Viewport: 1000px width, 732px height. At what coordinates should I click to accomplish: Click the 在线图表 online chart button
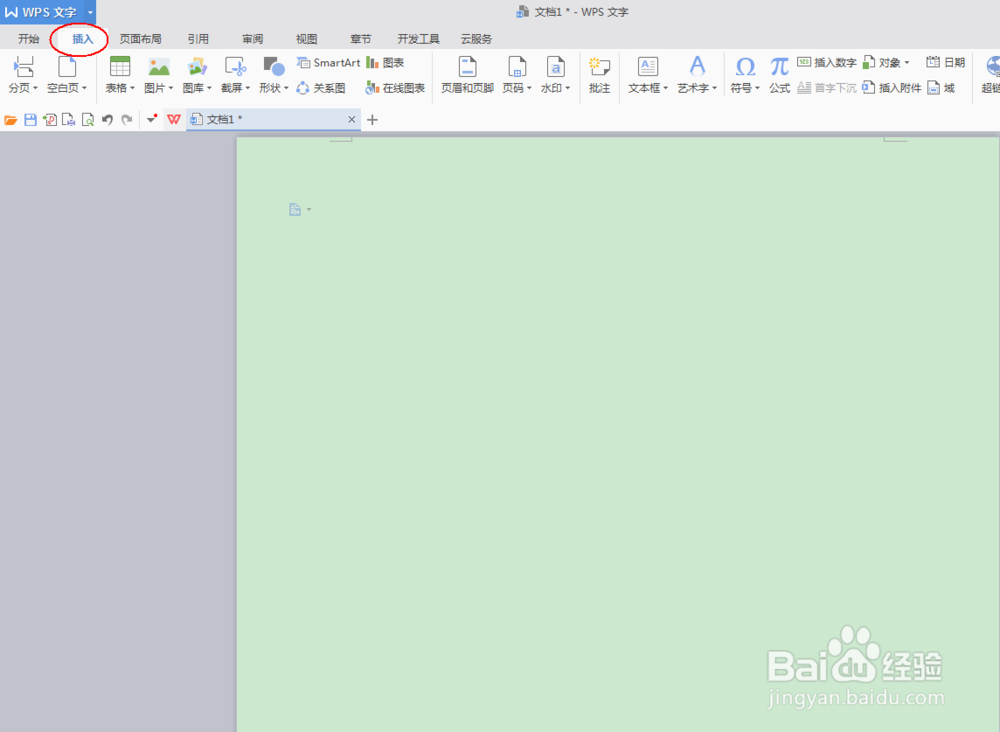pos(395,88)
